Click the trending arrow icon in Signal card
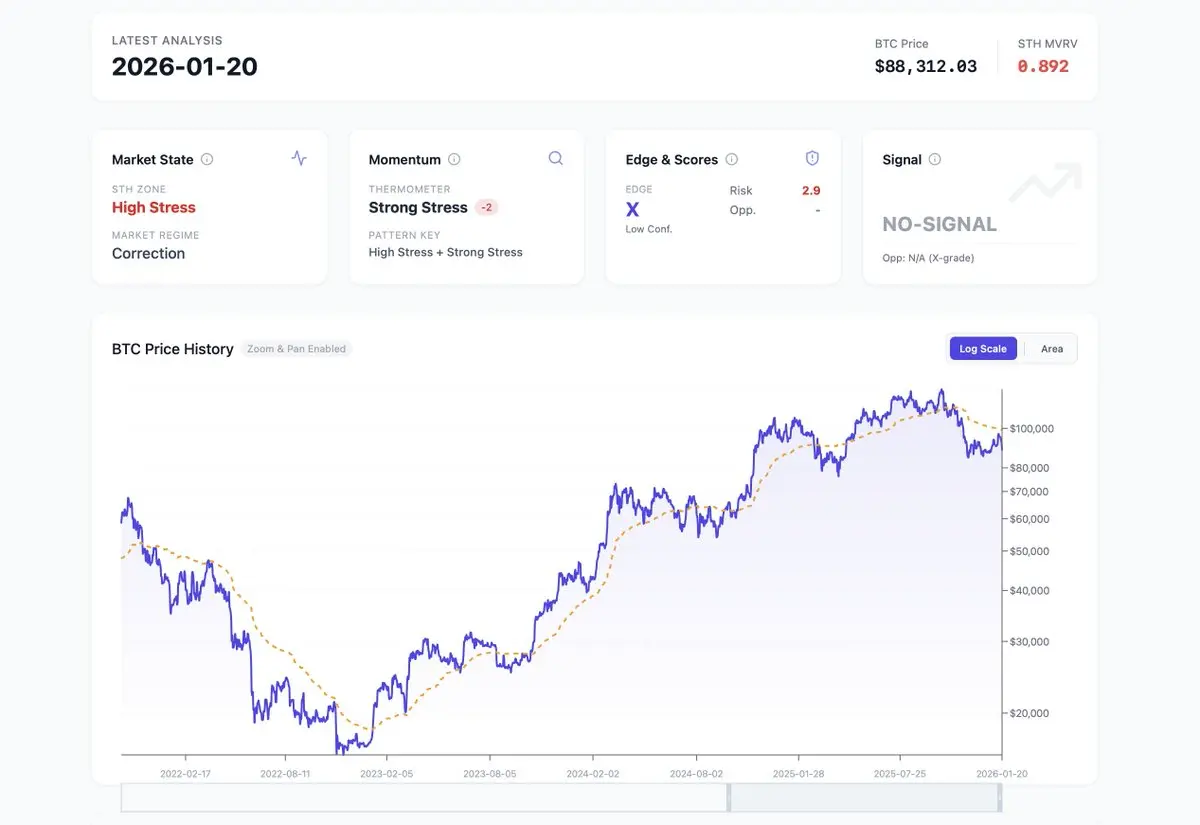Image resolution: width=1200 pixels, height=825 pixels. [x=1045, y=182]
